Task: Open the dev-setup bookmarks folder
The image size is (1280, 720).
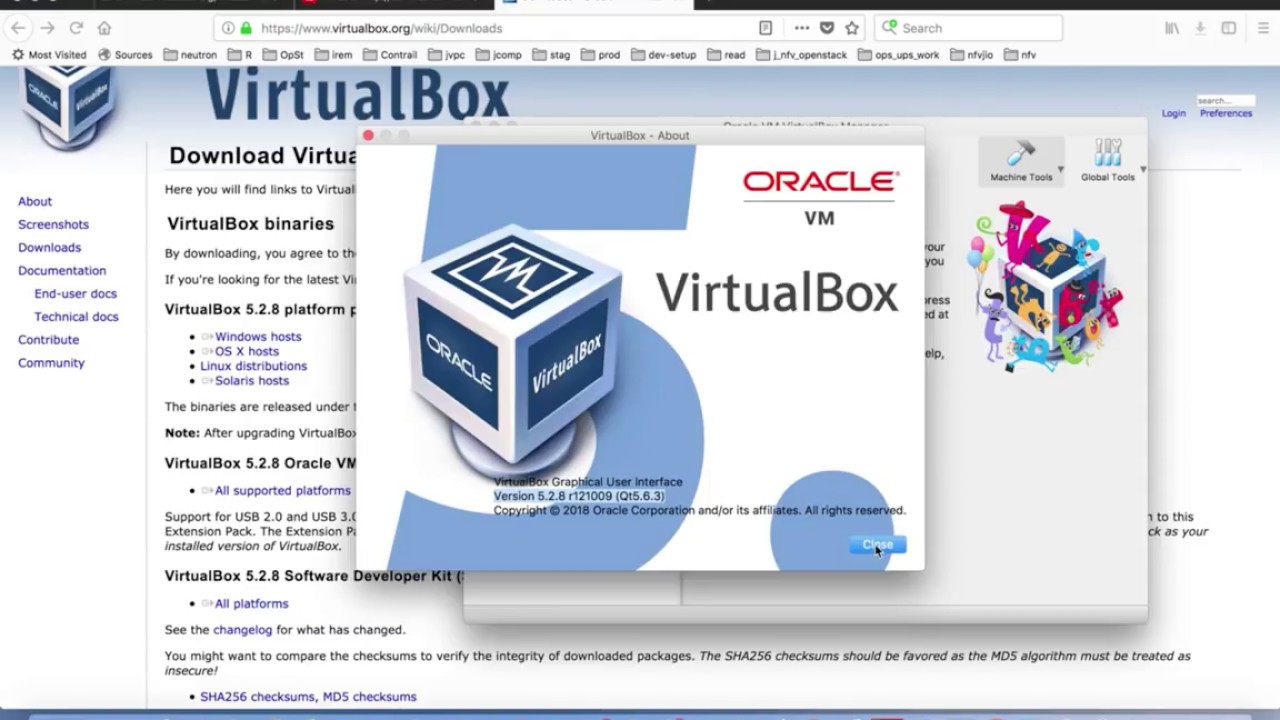Action: tap(663, 55)
